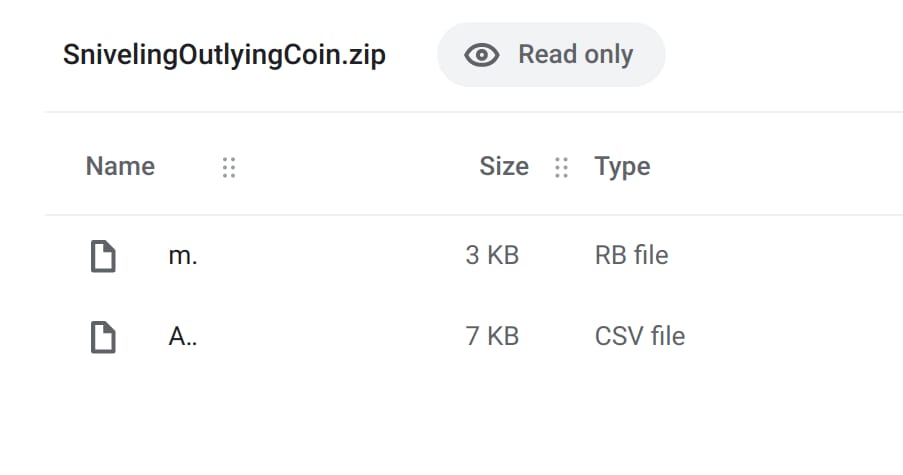Click the document icon of the CSV file
The width and height of the screenshot is (903, 475).
(x=104, y=337)
